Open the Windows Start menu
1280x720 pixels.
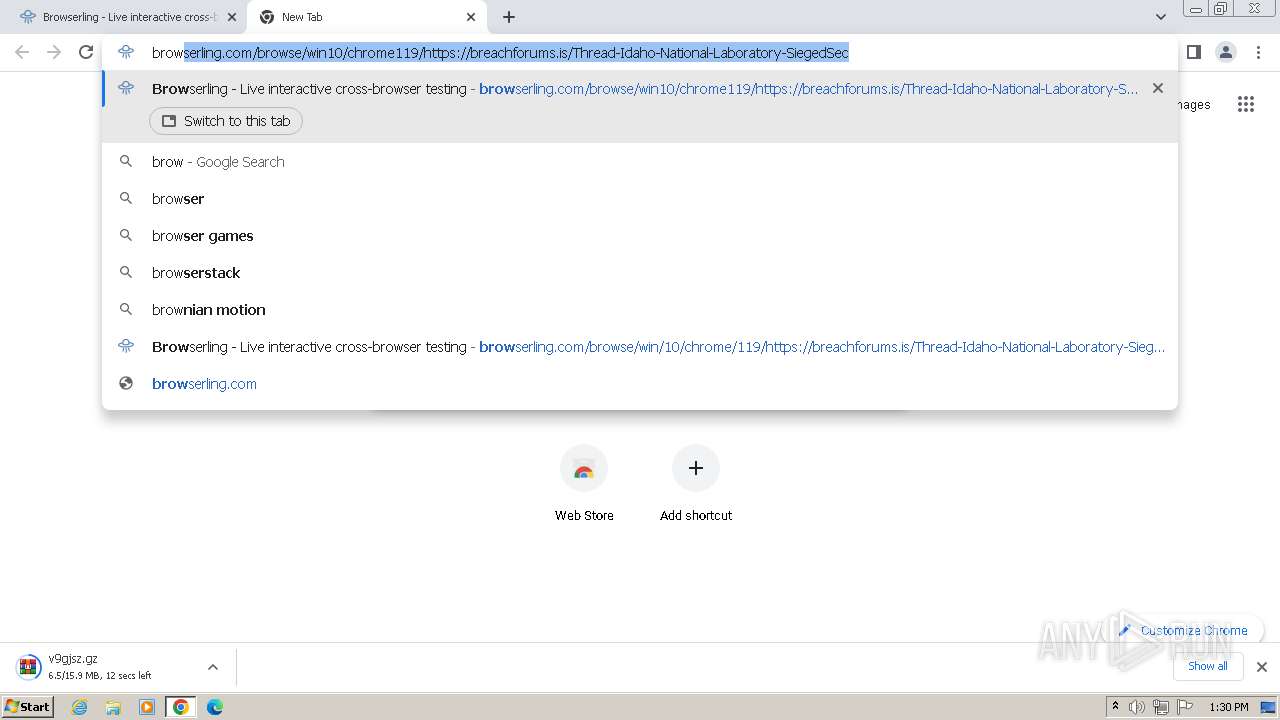pyautogui.click(x=28, y=707)
